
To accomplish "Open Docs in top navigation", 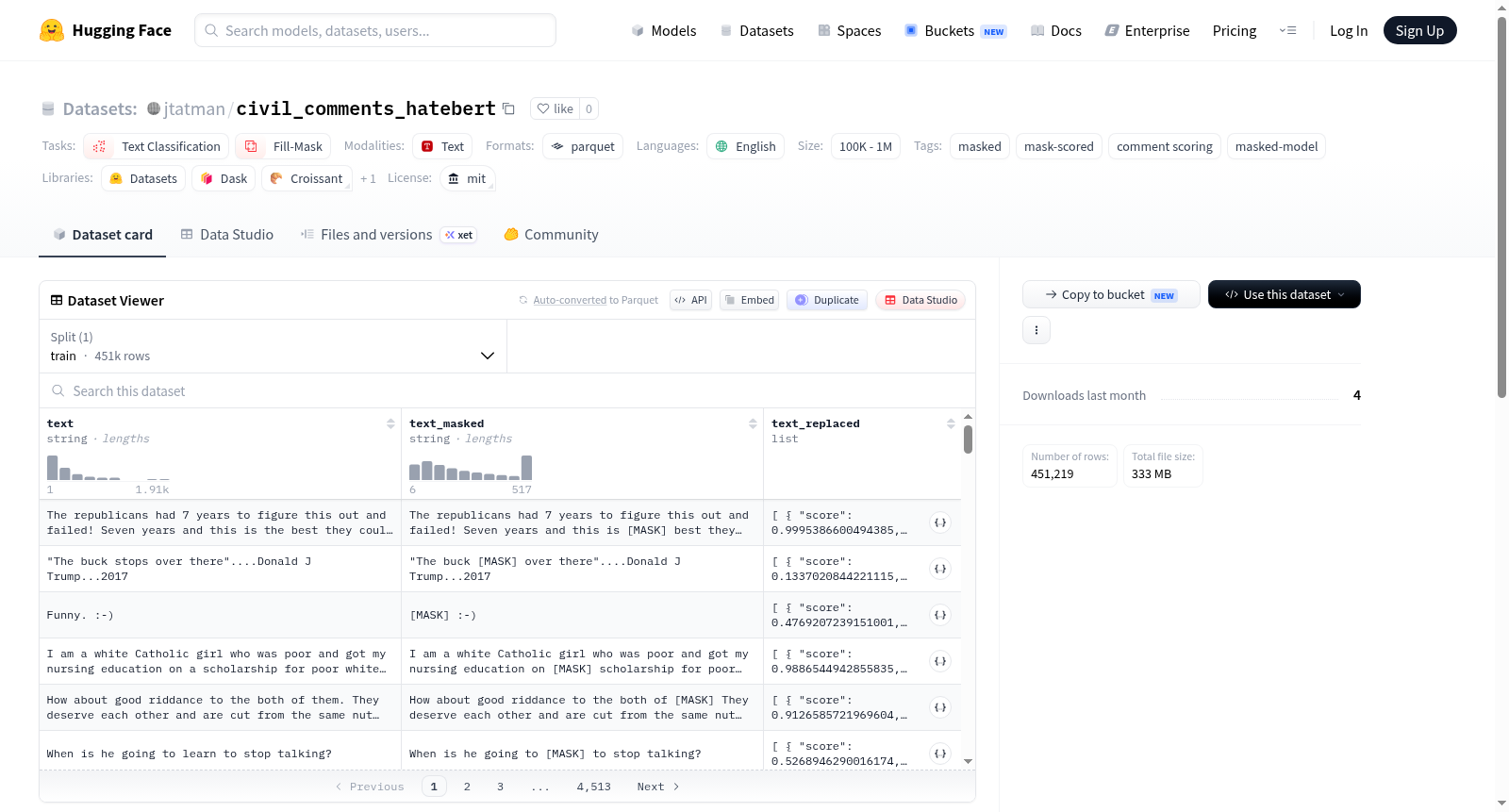I will 1056,30.
